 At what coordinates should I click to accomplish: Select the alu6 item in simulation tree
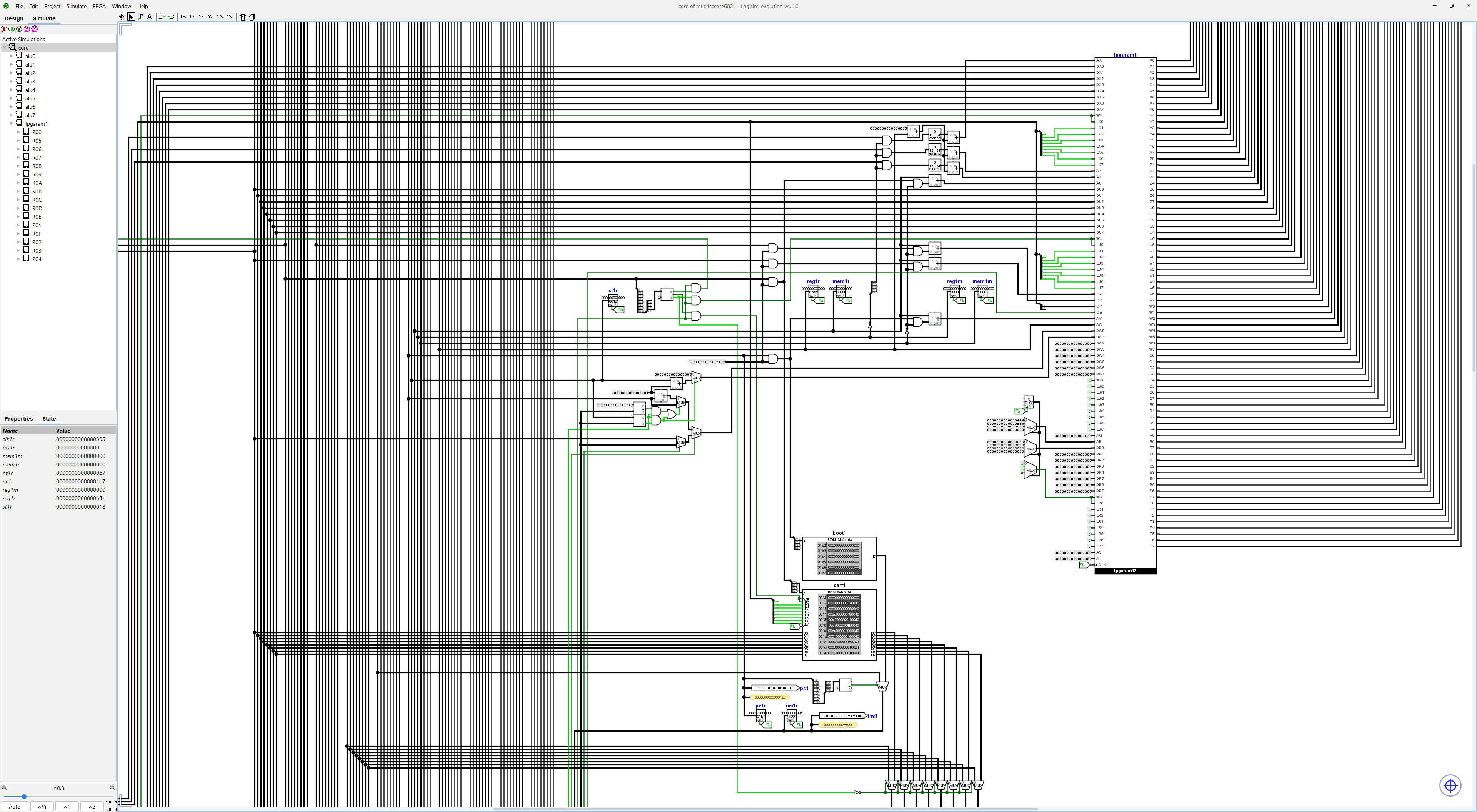click(x=30, y=107)
